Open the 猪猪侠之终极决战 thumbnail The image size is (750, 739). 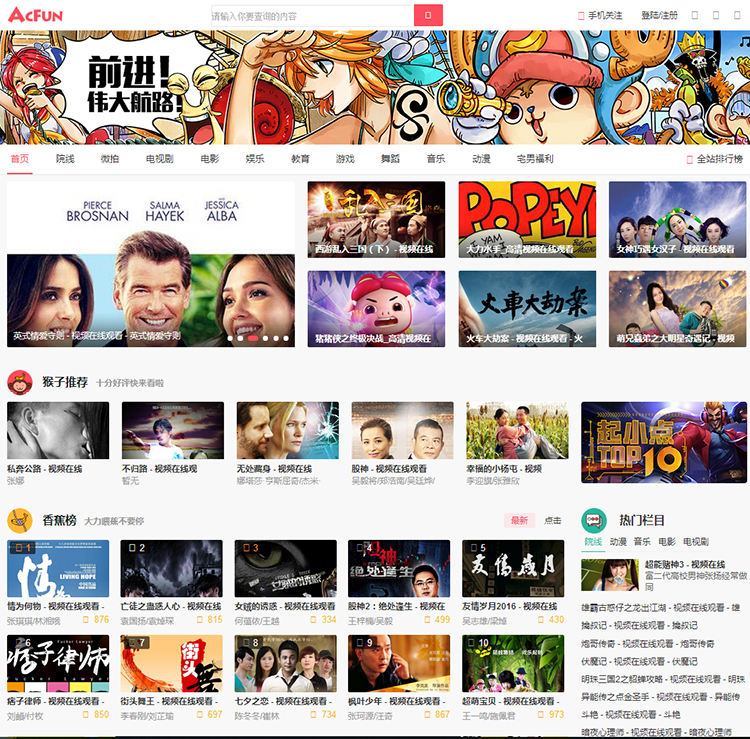(376, 309)
